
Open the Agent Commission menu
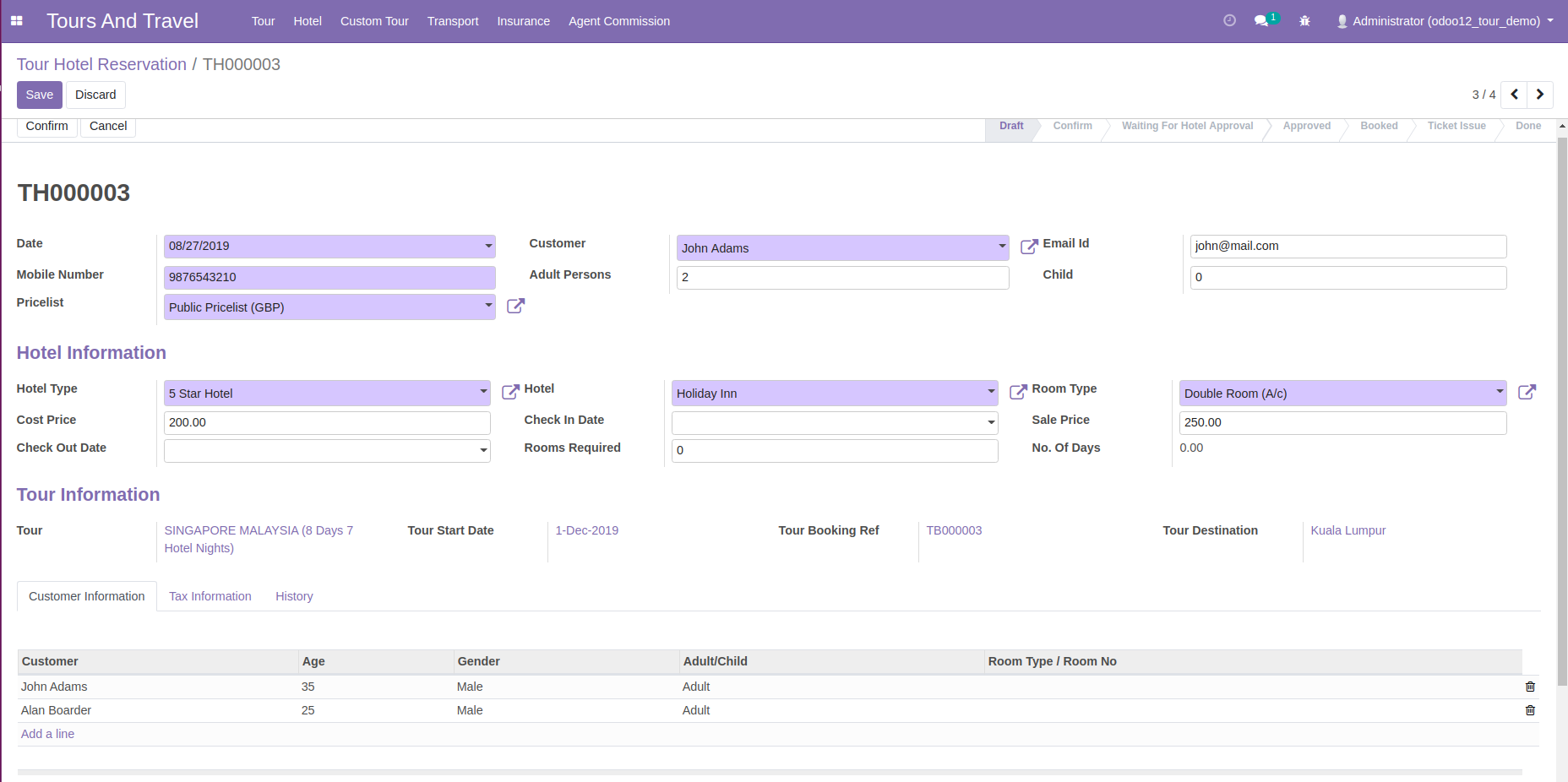619,21
